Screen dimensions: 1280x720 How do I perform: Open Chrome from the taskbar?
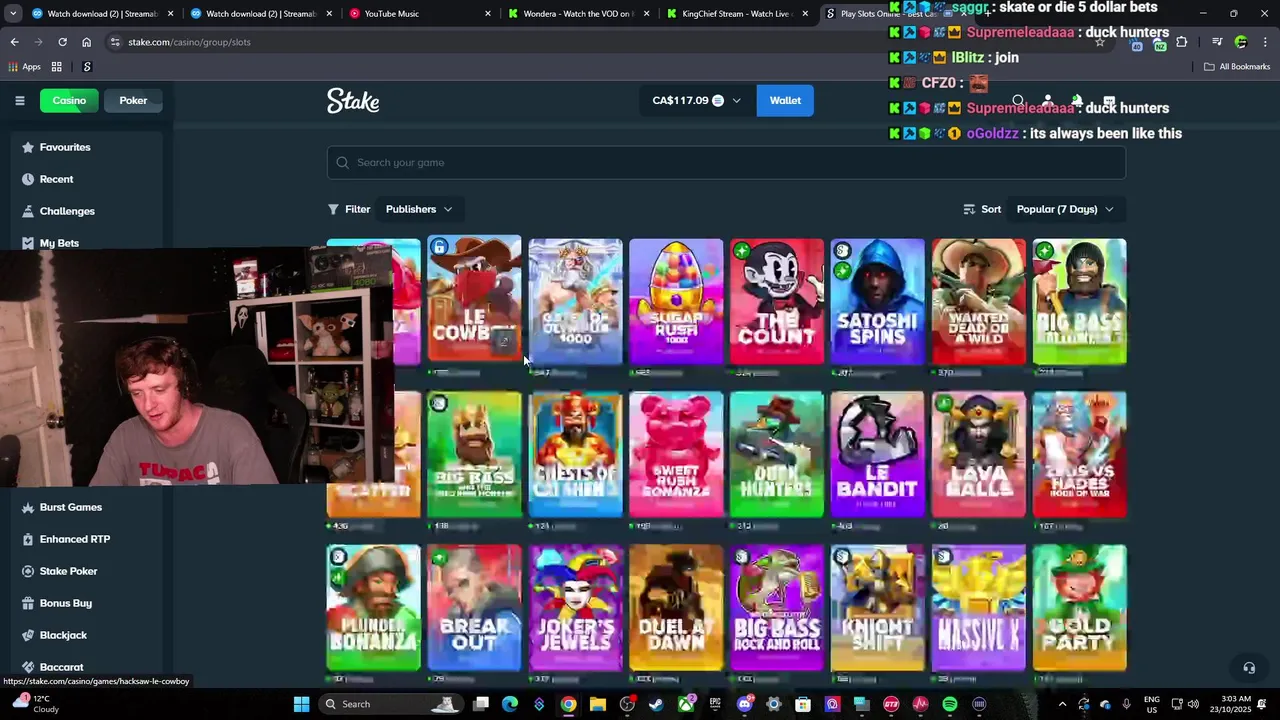click(568, 704)
